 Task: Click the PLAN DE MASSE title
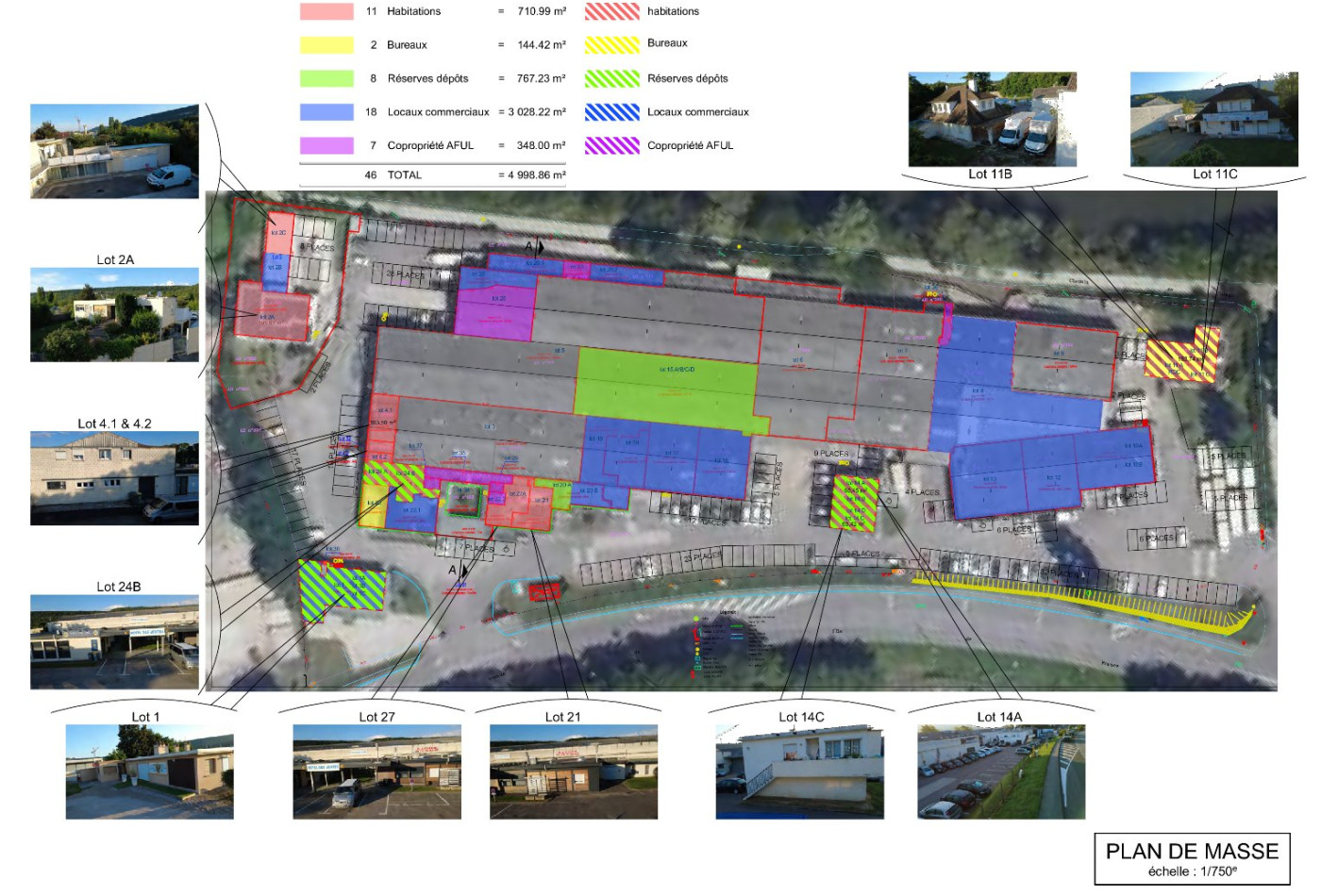(1192, 852)
